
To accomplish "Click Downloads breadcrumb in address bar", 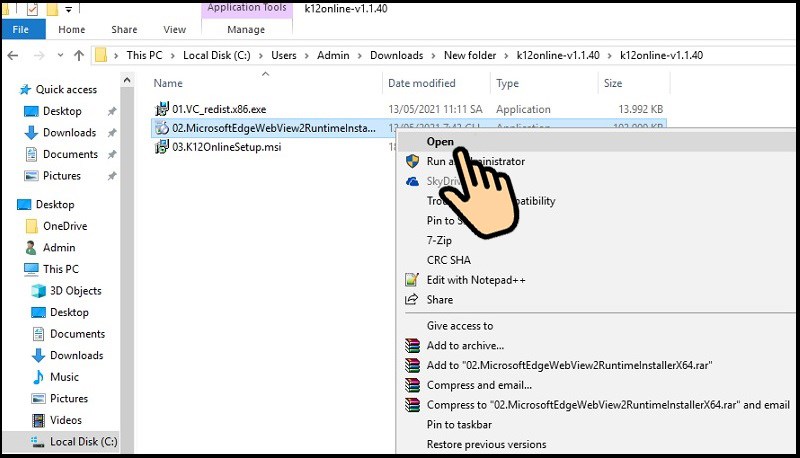I will click(396, 55).
